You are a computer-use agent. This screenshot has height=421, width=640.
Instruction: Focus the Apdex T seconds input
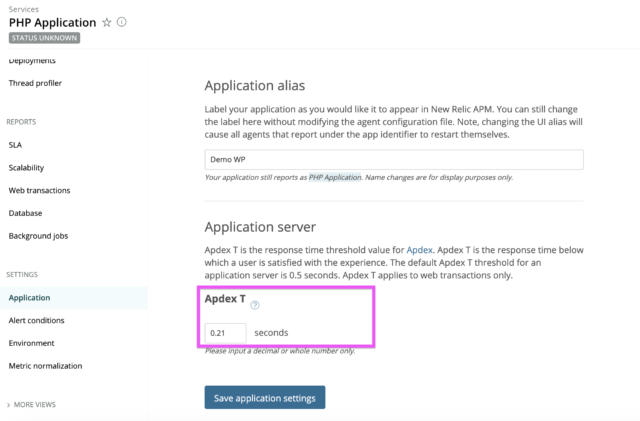pyautogui.click(x=225, y=332)
